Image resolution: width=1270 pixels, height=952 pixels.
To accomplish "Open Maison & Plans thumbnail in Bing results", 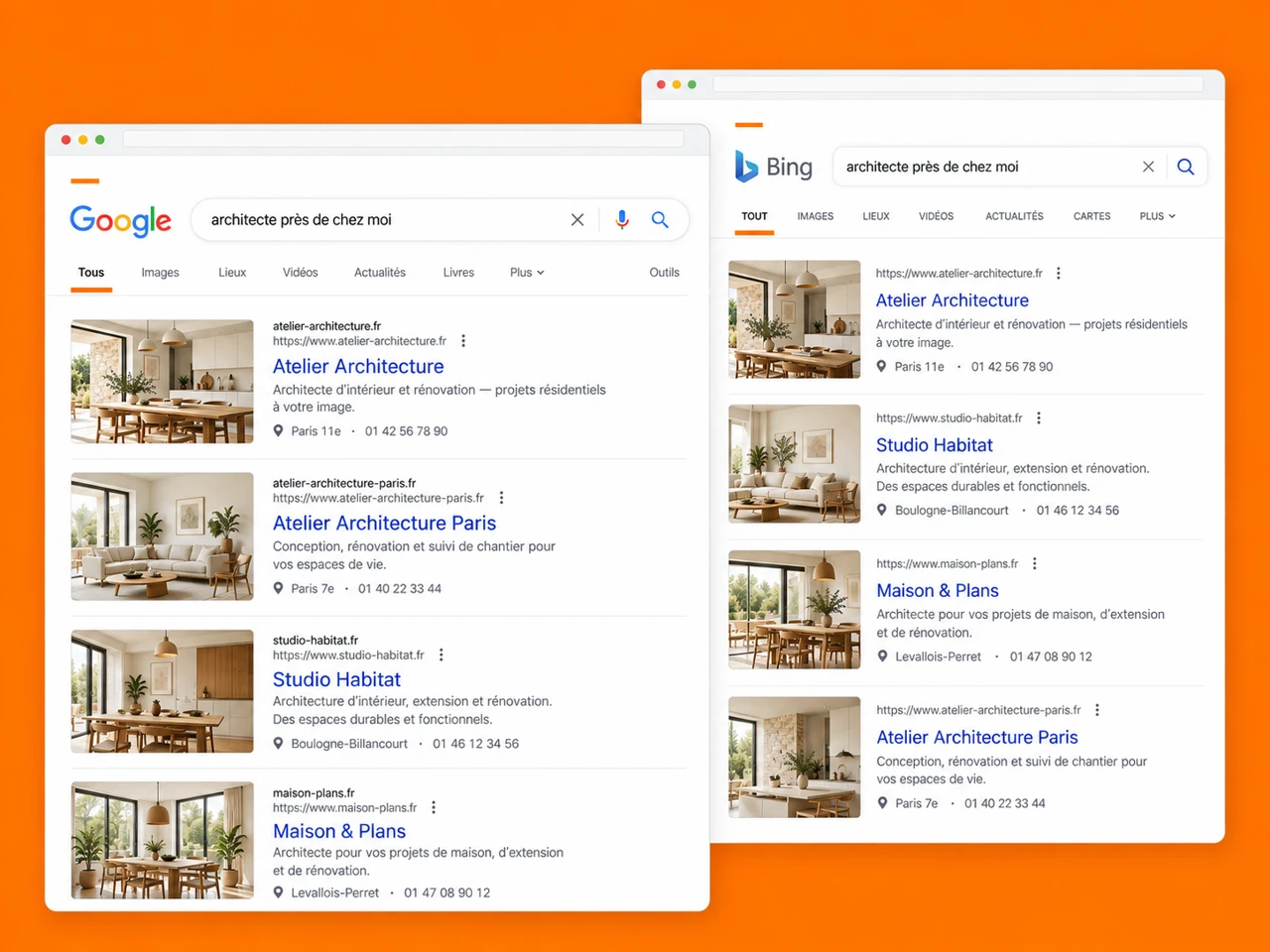I will (795, 610).
